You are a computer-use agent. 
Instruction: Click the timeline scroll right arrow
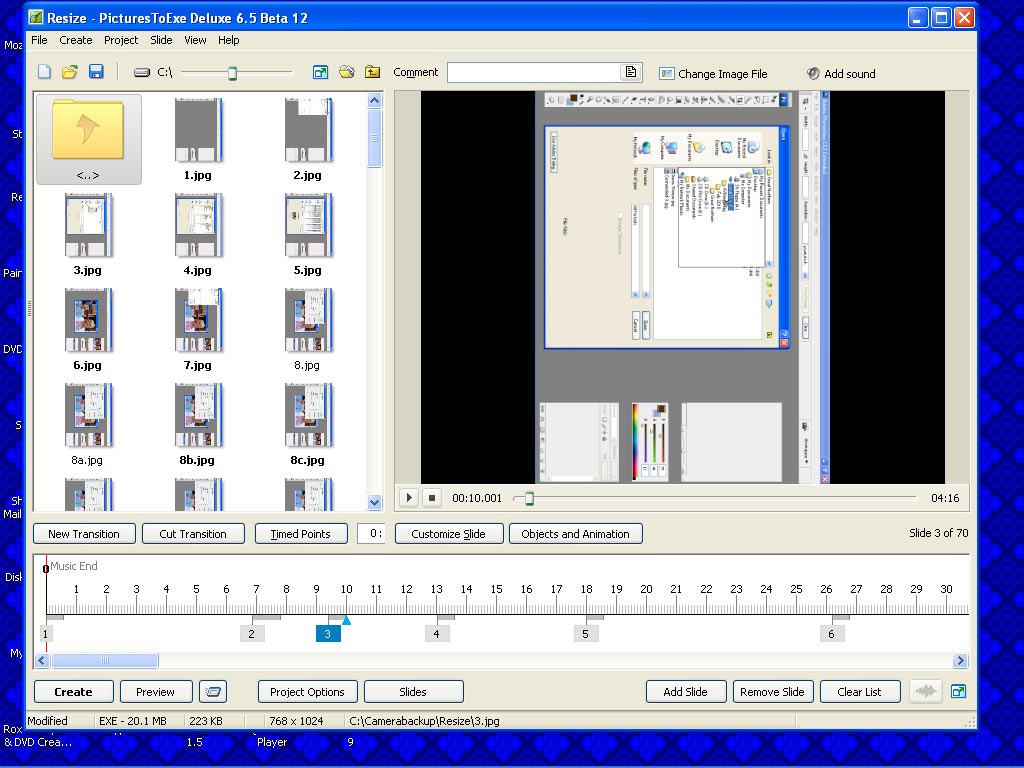(x=960, y=660)
